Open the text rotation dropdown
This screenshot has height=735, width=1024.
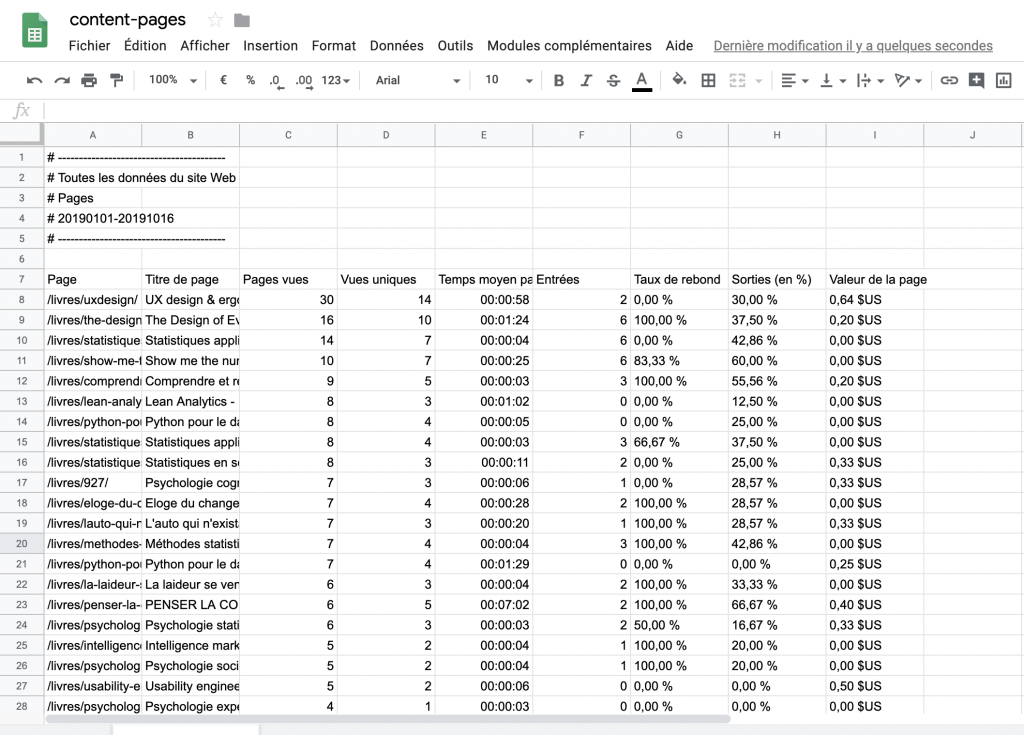pos(908,80)
